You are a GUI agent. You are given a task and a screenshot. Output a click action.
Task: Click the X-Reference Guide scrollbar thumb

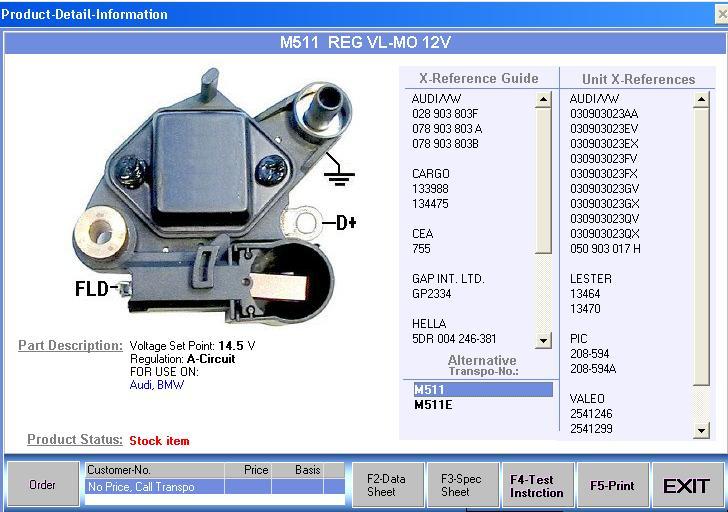click(x=543, y=181)
